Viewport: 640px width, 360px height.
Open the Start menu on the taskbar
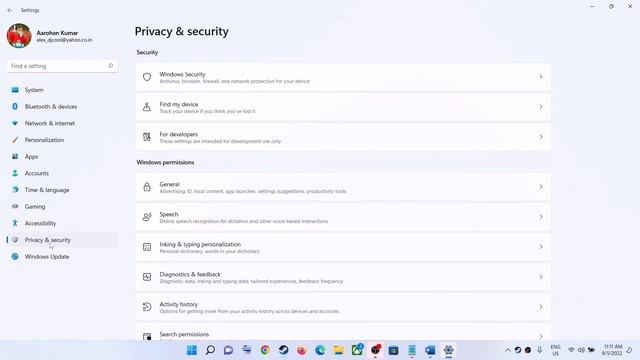click(192, 350)
